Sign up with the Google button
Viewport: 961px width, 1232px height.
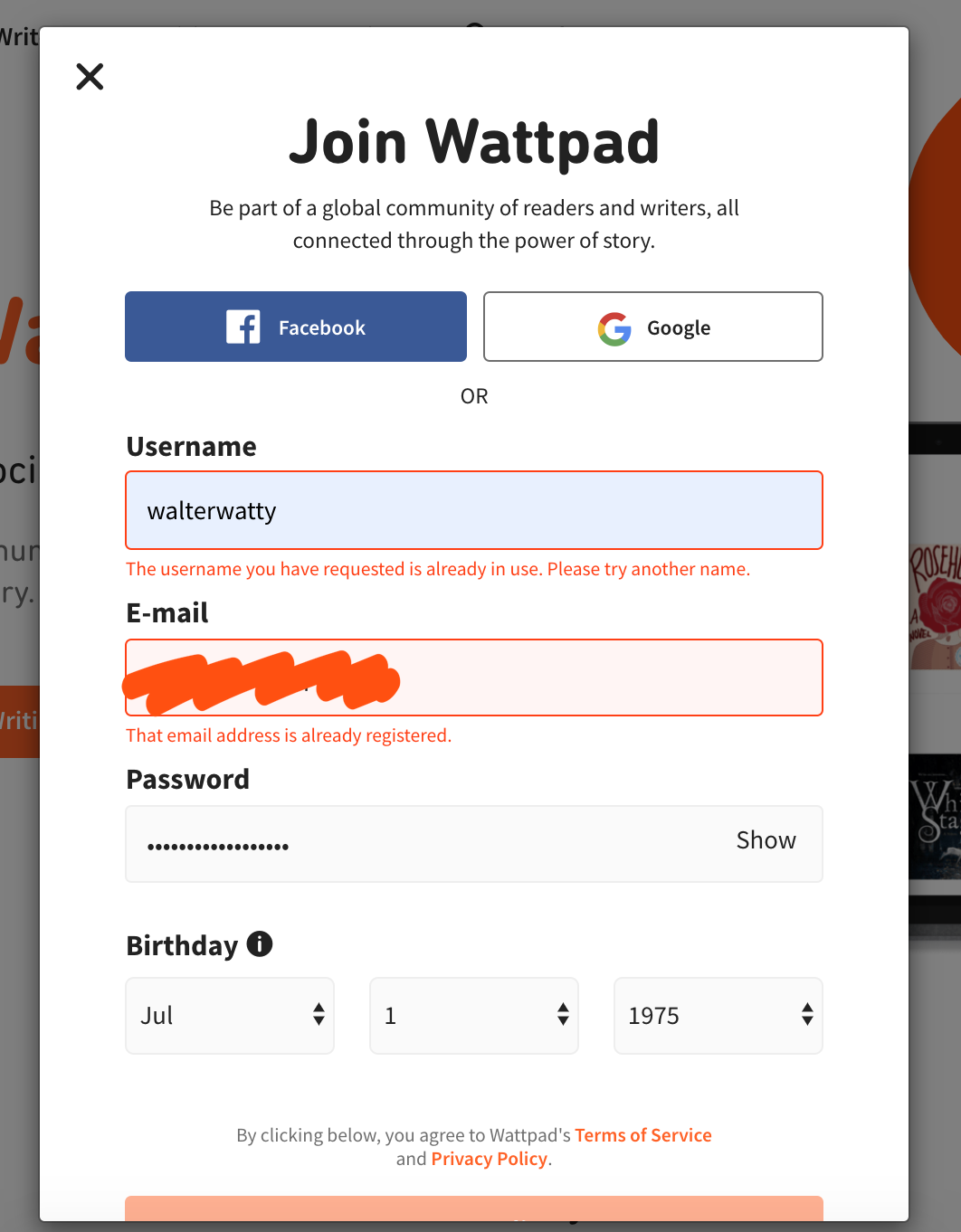(652, 327)
